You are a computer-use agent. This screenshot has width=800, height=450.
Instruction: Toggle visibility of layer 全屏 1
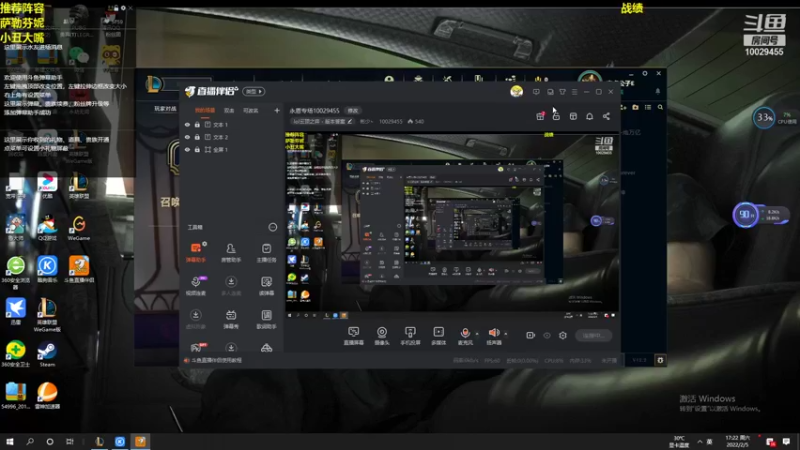[187, 149]
